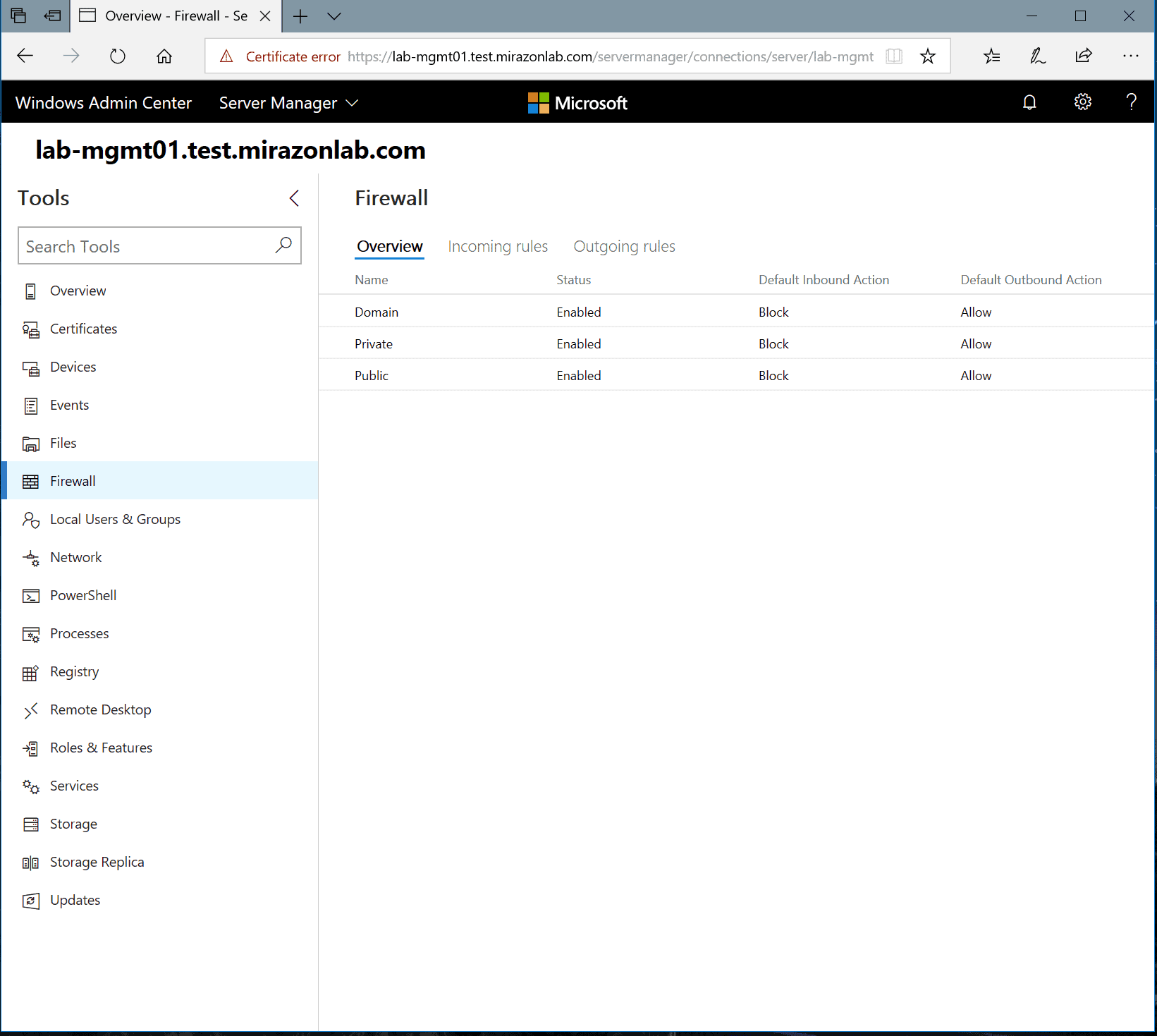The height and width of the screenshot is (1036, 1157).
Task: Click the PowerShell tool icon
Action: [31, 596]
